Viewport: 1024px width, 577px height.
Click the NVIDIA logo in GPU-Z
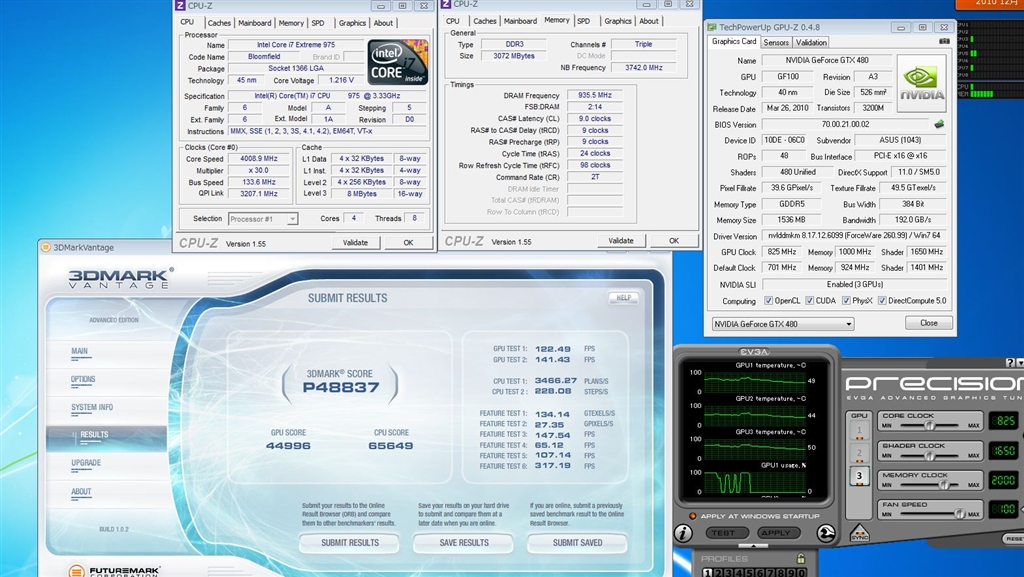[921, 84]
